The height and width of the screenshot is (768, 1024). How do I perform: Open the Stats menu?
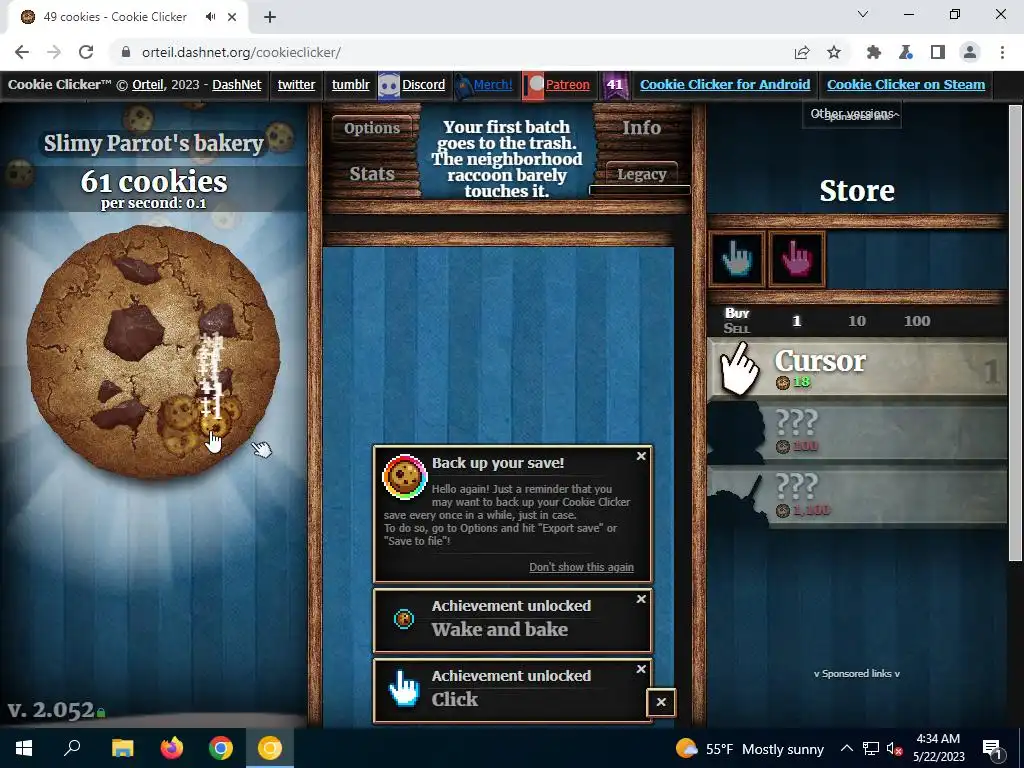point(372,174)
